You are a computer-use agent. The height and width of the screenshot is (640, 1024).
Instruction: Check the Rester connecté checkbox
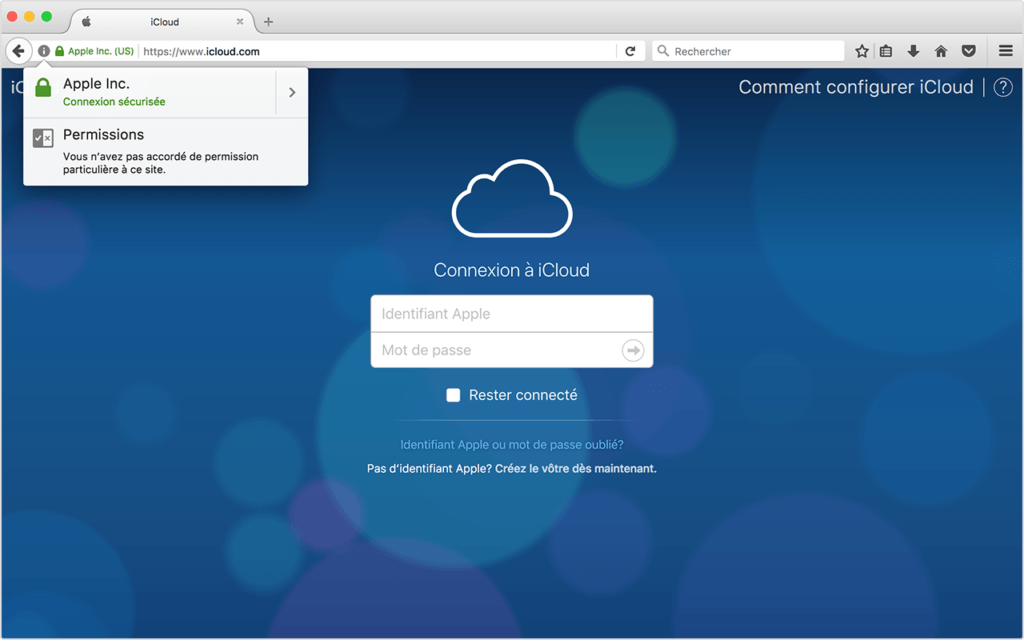(x=453, y=395)
